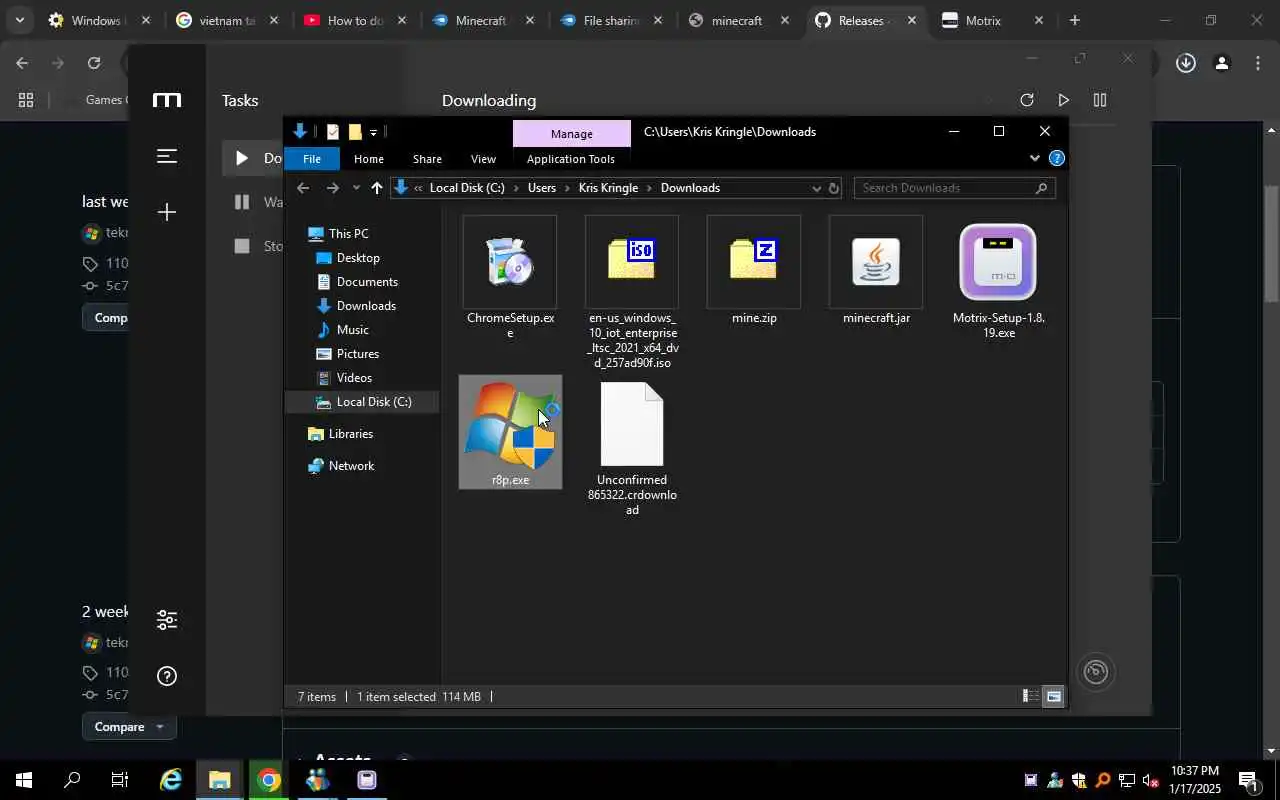Select the Windows 10 IoT Enterprise ISO file
The width and height of the screenshot is (1280, 800).
pyautogui.click(x=632, y=261)
